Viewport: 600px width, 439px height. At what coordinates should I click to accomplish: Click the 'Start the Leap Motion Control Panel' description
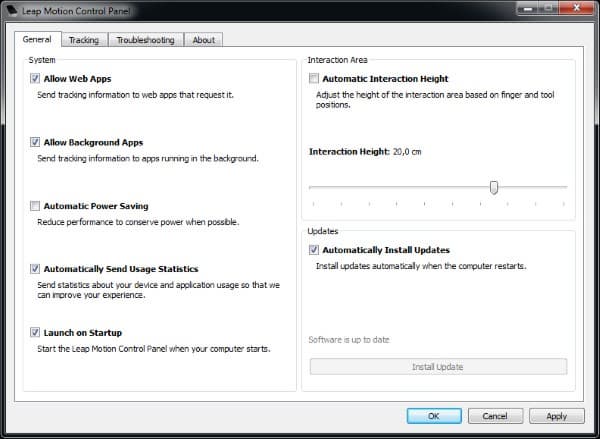click(x=154, y=349)
